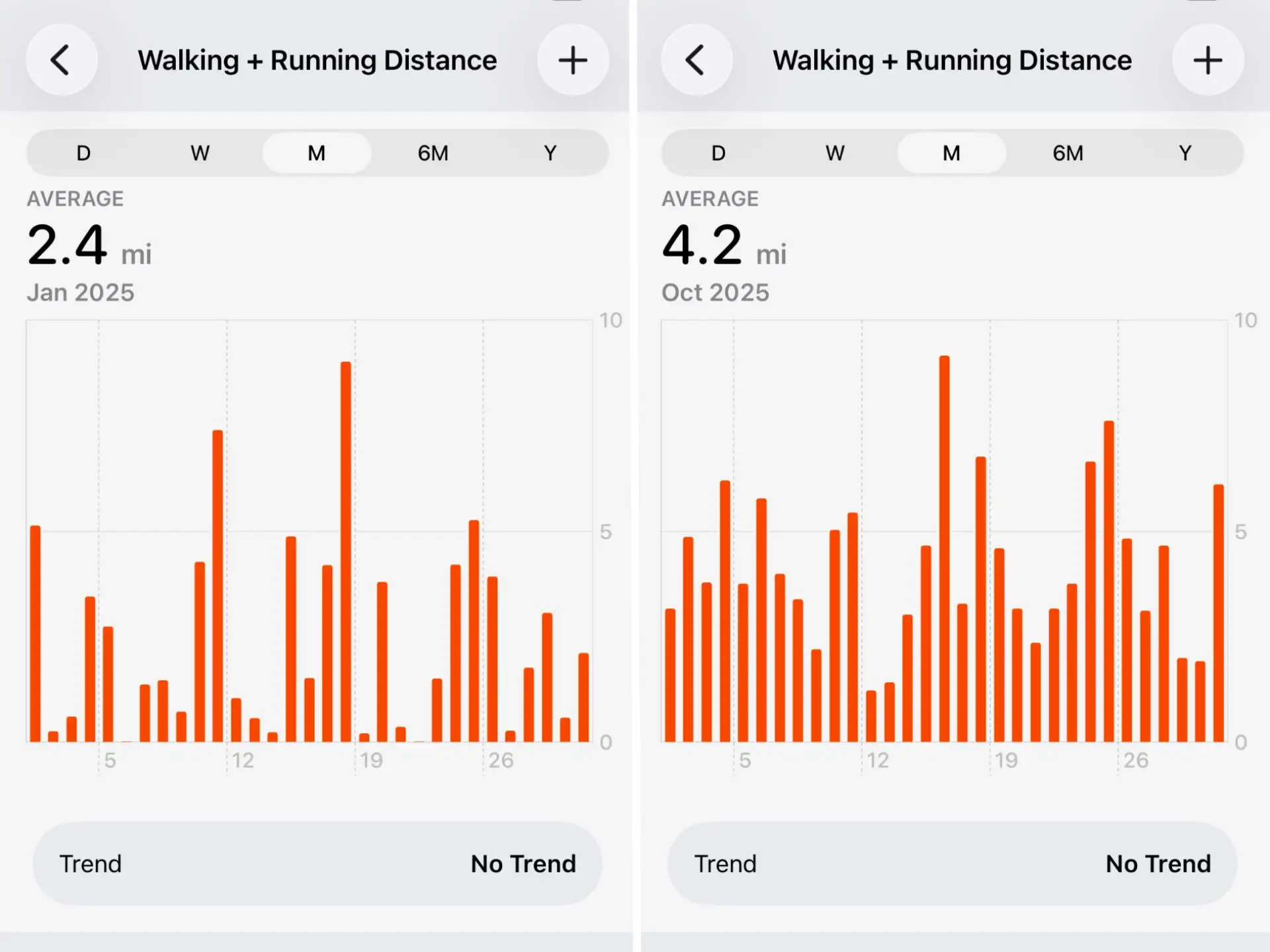
Task: Tap the tallest bar on the January chart
Action: [x=345, y=555]
